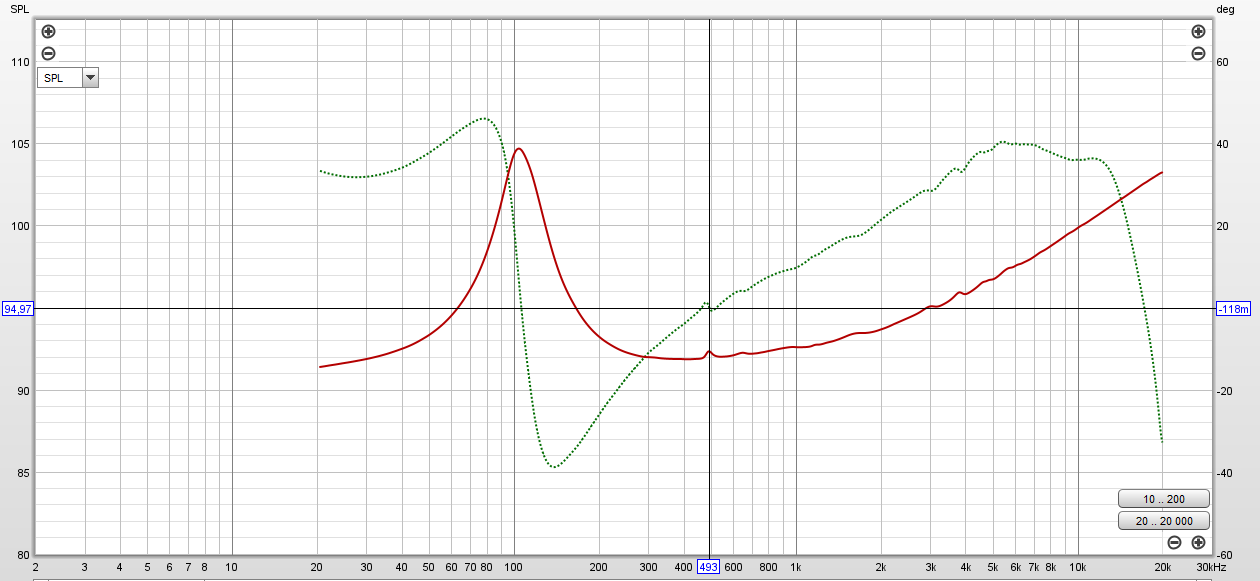The height and width of the screenshot is (581, 1260).
Task: Zoom in on the SPL amplitude axis
Action: [48, 31]
